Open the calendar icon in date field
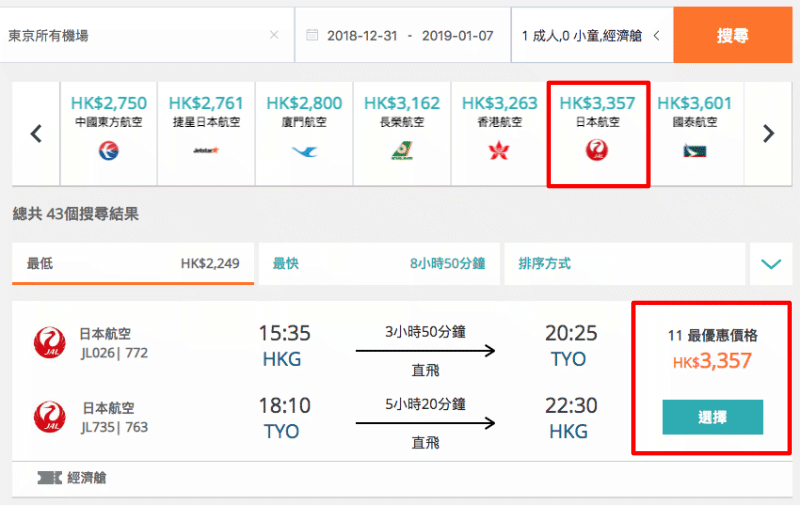 point(312,35)
